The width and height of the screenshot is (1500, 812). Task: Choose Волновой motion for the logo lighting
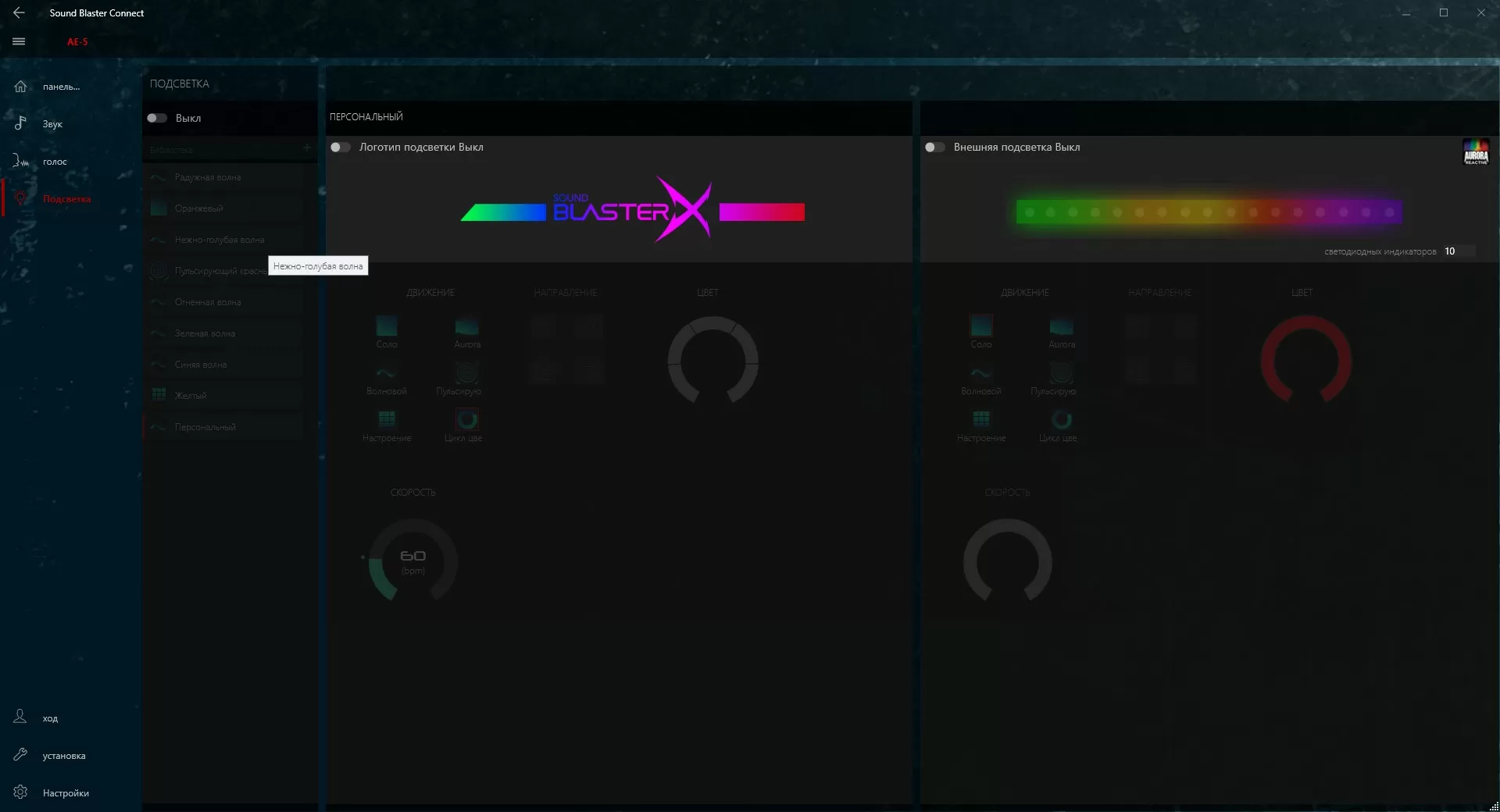387,379
